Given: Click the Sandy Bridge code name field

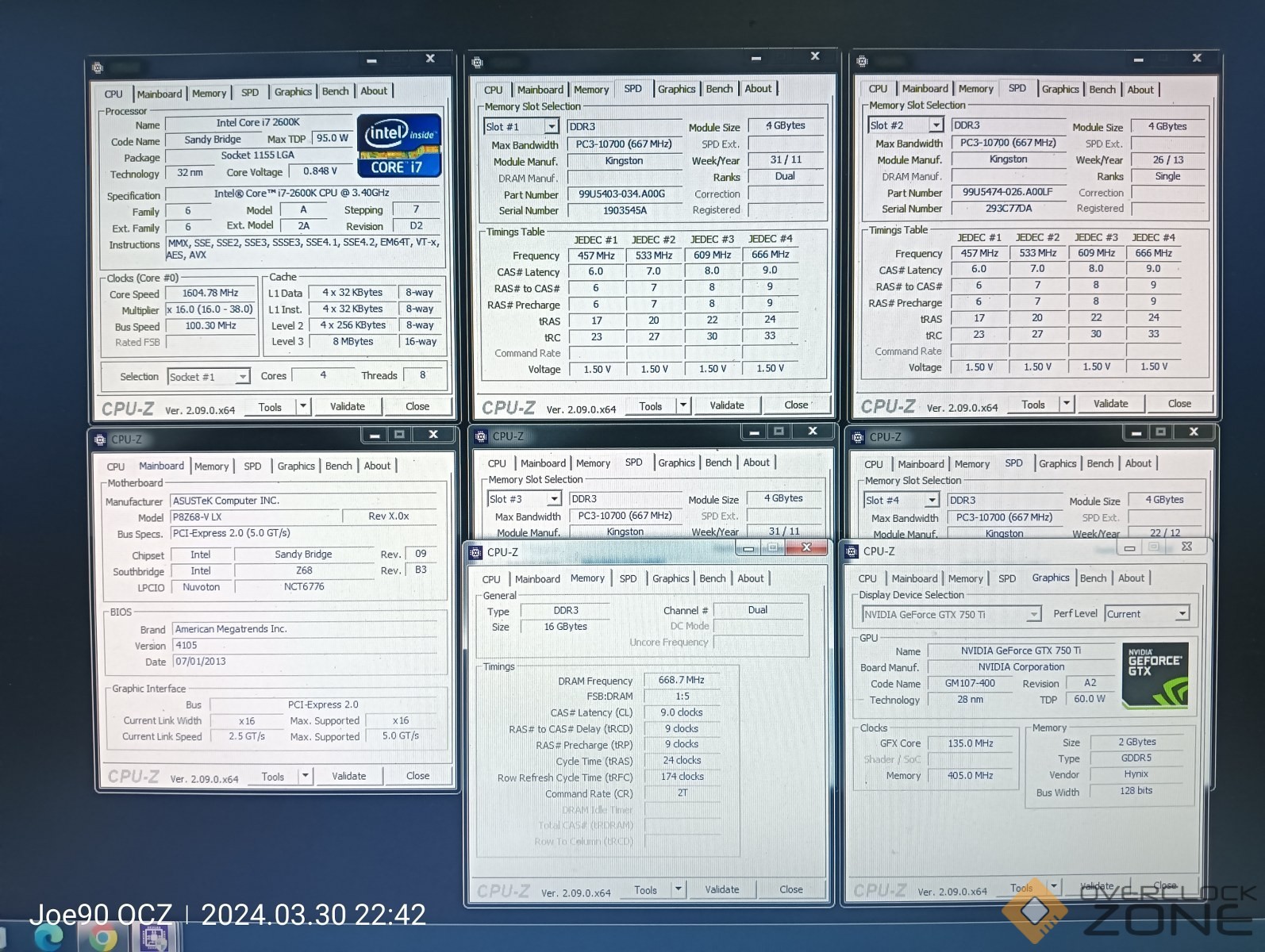Looking at the screenshot, I should click(212, 140).
